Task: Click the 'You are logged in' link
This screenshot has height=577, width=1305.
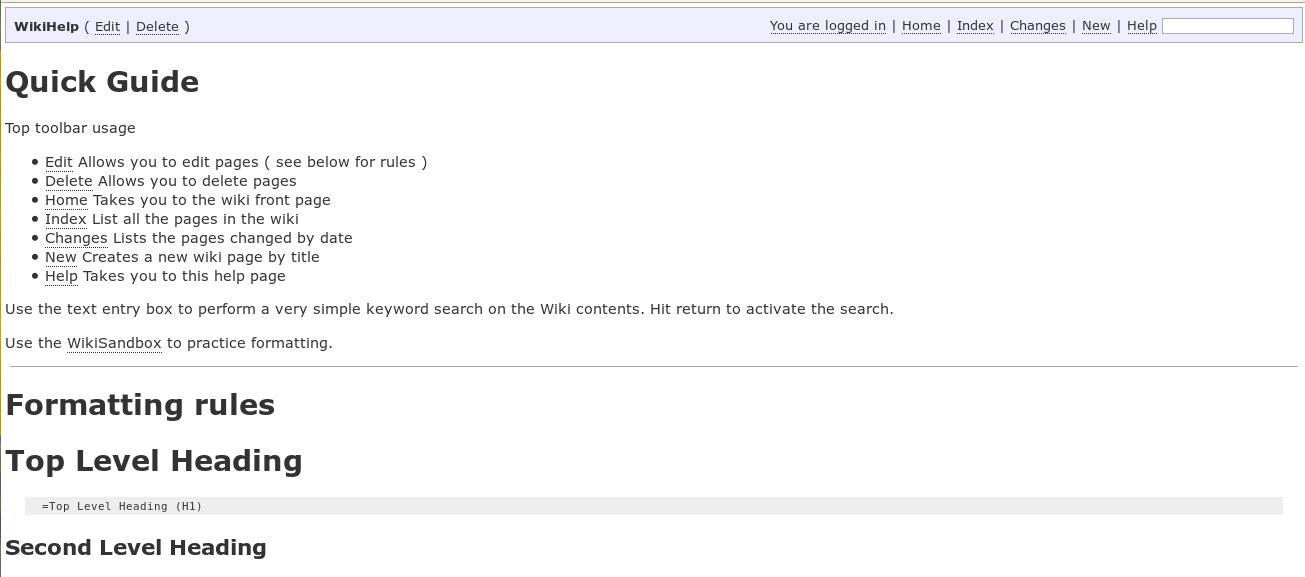Action: point(827,25)
